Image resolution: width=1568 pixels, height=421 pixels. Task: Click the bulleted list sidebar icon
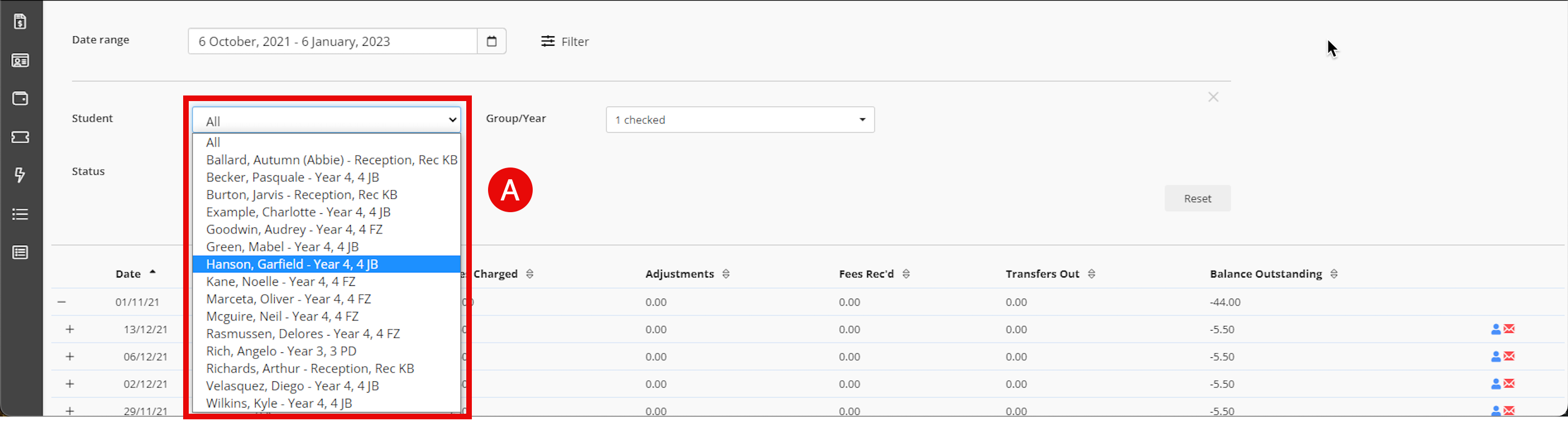coord(20,214)
